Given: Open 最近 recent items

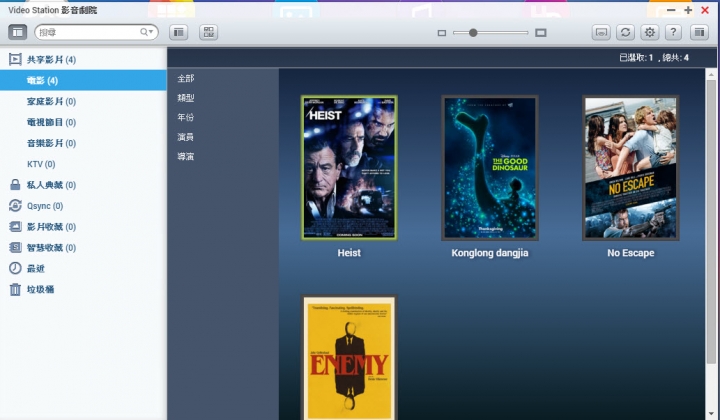Looking at the screenshot, I should point(83,269).
